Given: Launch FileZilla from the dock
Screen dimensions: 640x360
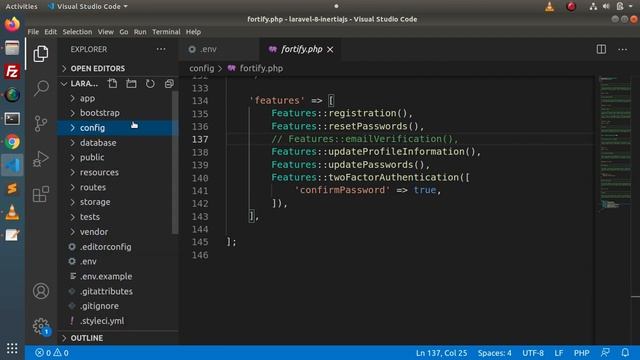Looking at the screenshot, I should pos(12,71).
